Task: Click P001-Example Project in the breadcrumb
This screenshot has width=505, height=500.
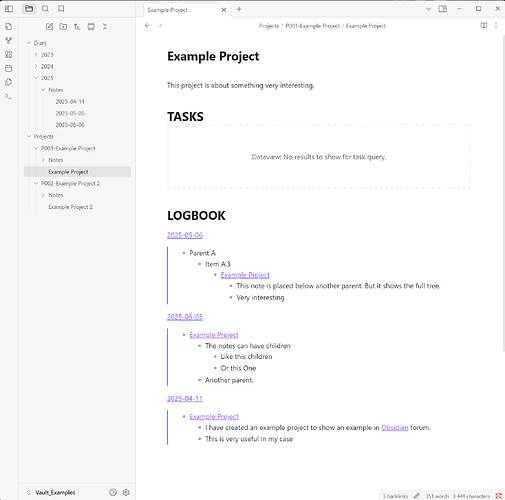Action: 312,26
